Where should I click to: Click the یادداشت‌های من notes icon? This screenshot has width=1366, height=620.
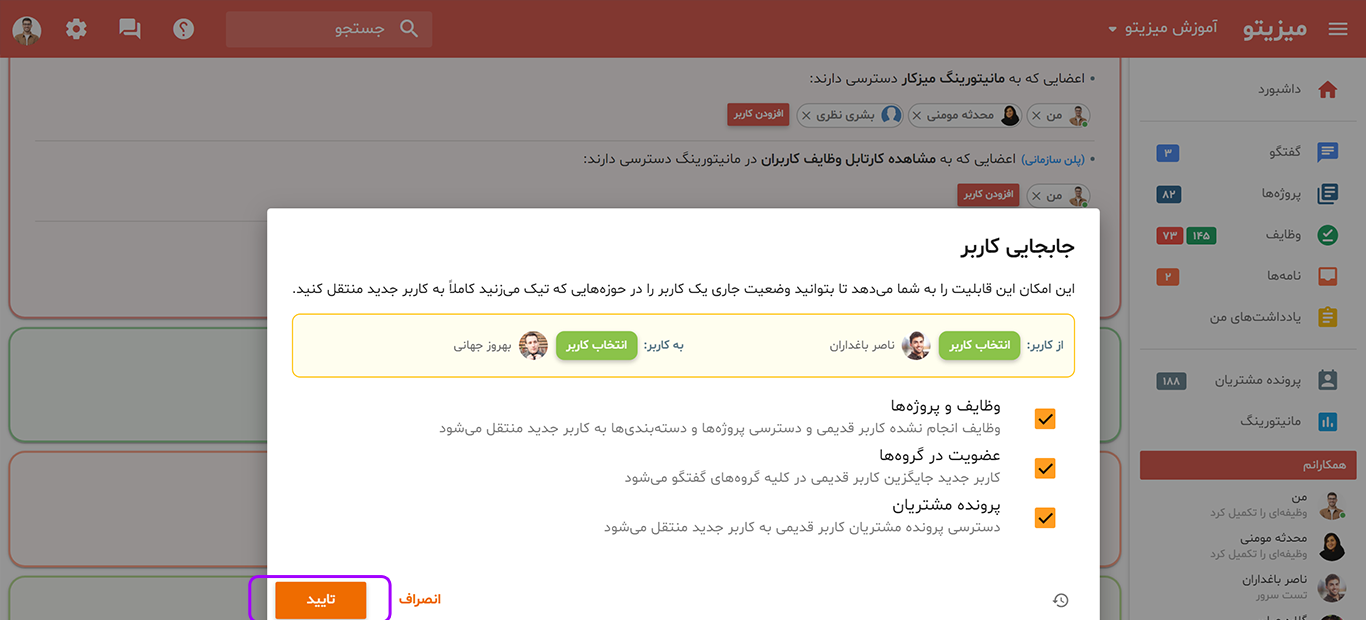1328,317
